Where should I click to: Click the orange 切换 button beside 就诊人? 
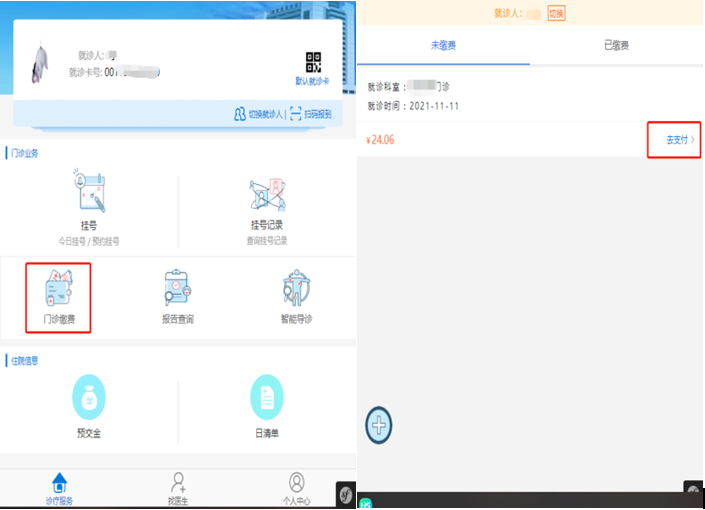tap(557, 13)
